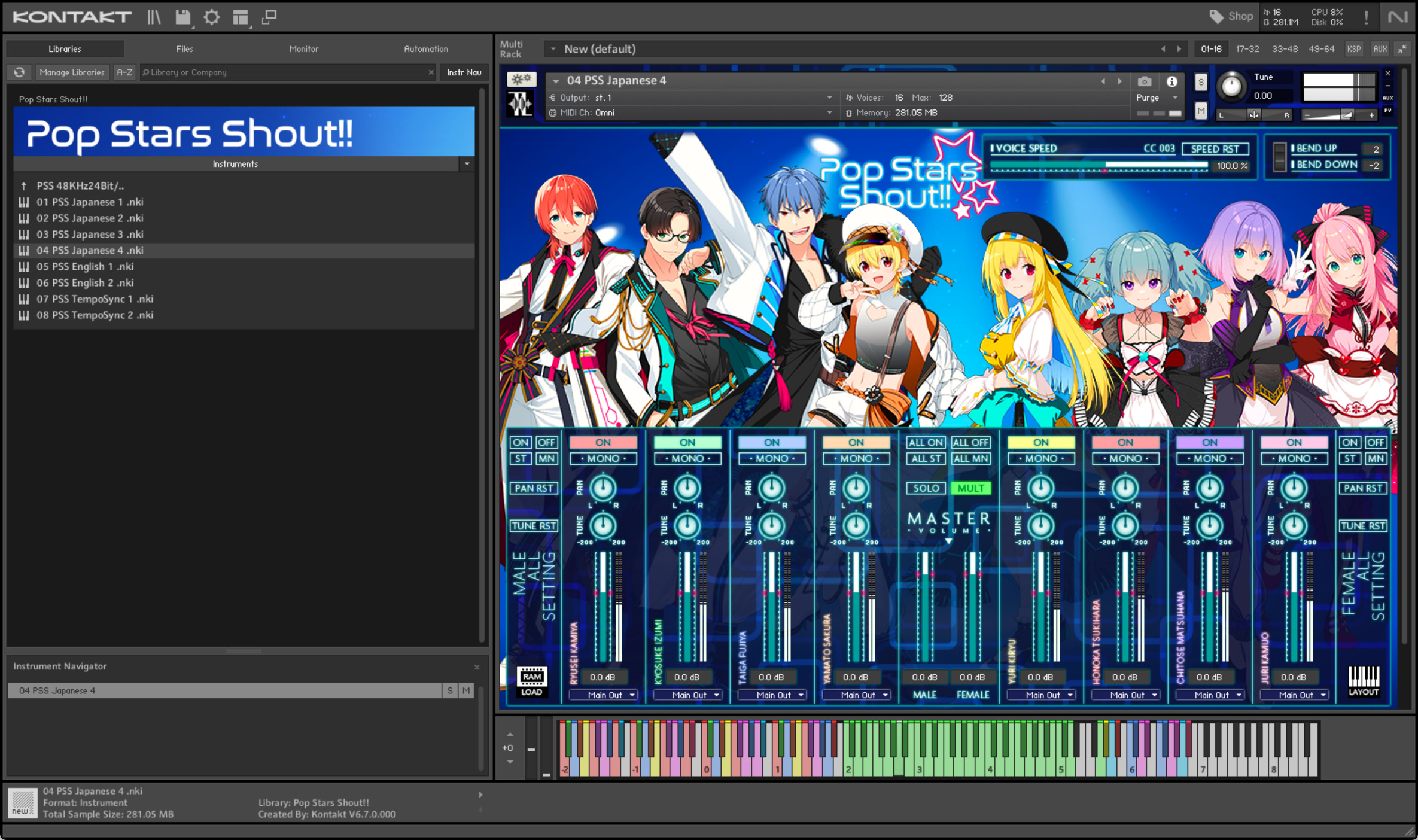Select 05 PSS English 1 .nki

pyautogui.click(x=244, y=267)
